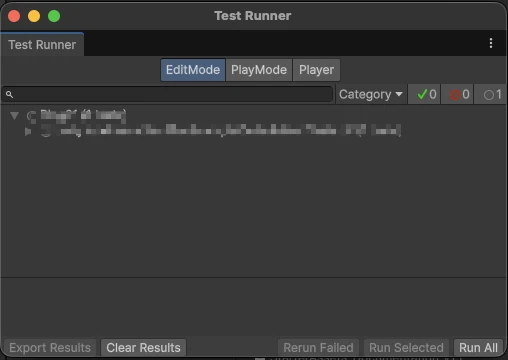This screenshot has width=508, height=360.
Task: Close the Test Runner window
Action: tap(14, 16)
